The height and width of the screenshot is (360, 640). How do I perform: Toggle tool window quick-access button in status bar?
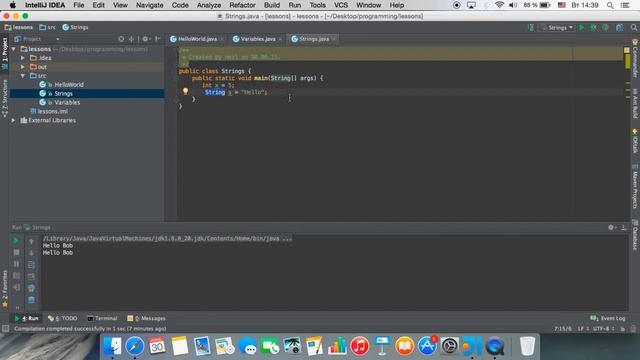[x=5, y=329]
